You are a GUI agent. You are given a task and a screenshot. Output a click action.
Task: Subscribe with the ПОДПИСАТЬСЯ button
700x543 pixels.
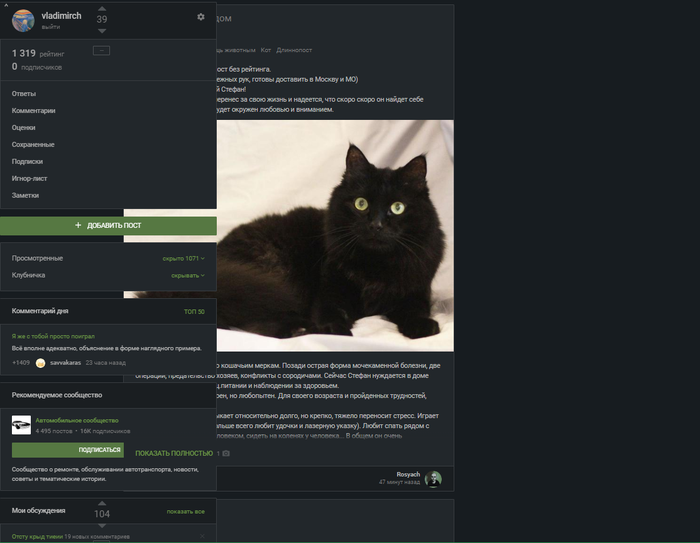tap(68, 450)
